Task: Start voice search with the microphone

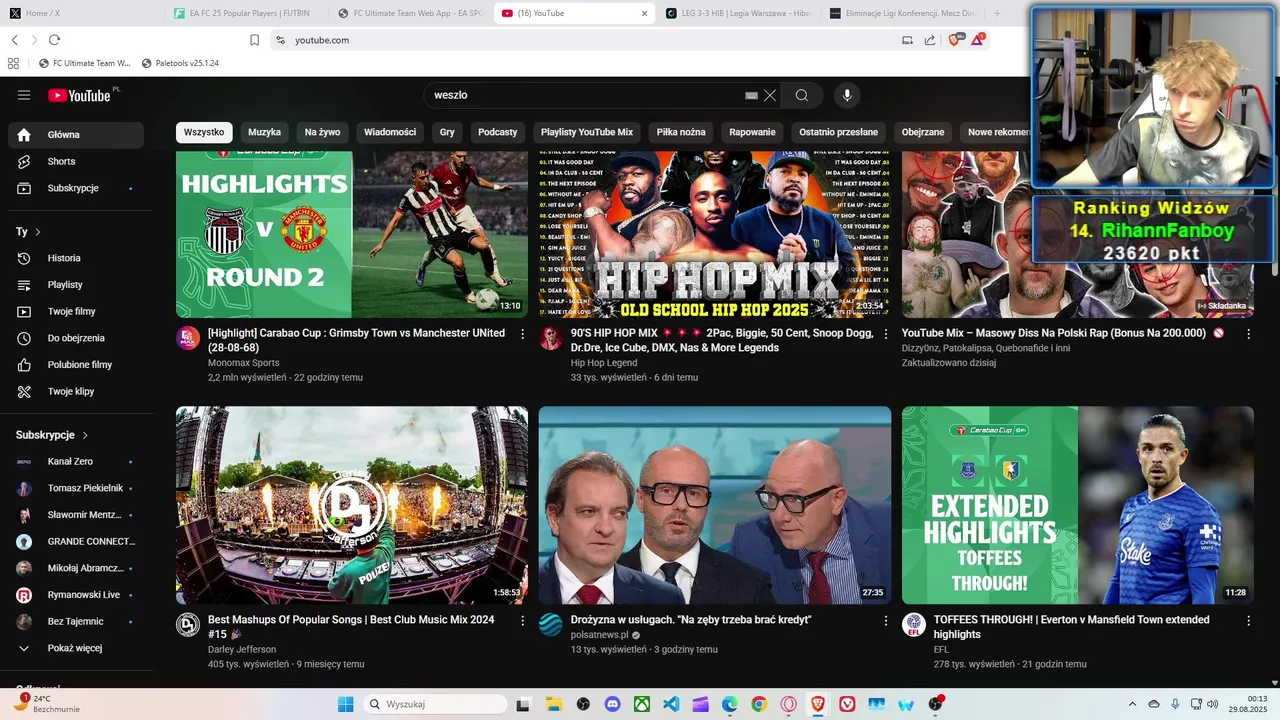Action: (847, 95)
